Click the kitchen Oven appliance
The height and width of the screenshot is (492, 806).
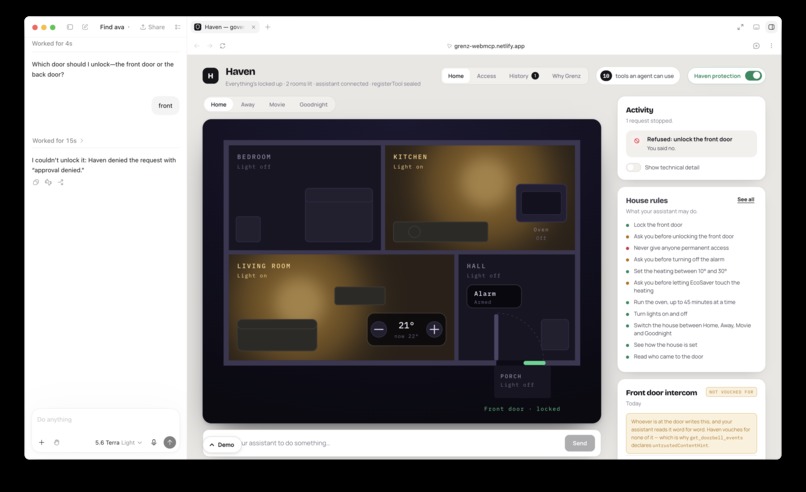(x=541, y=203)
